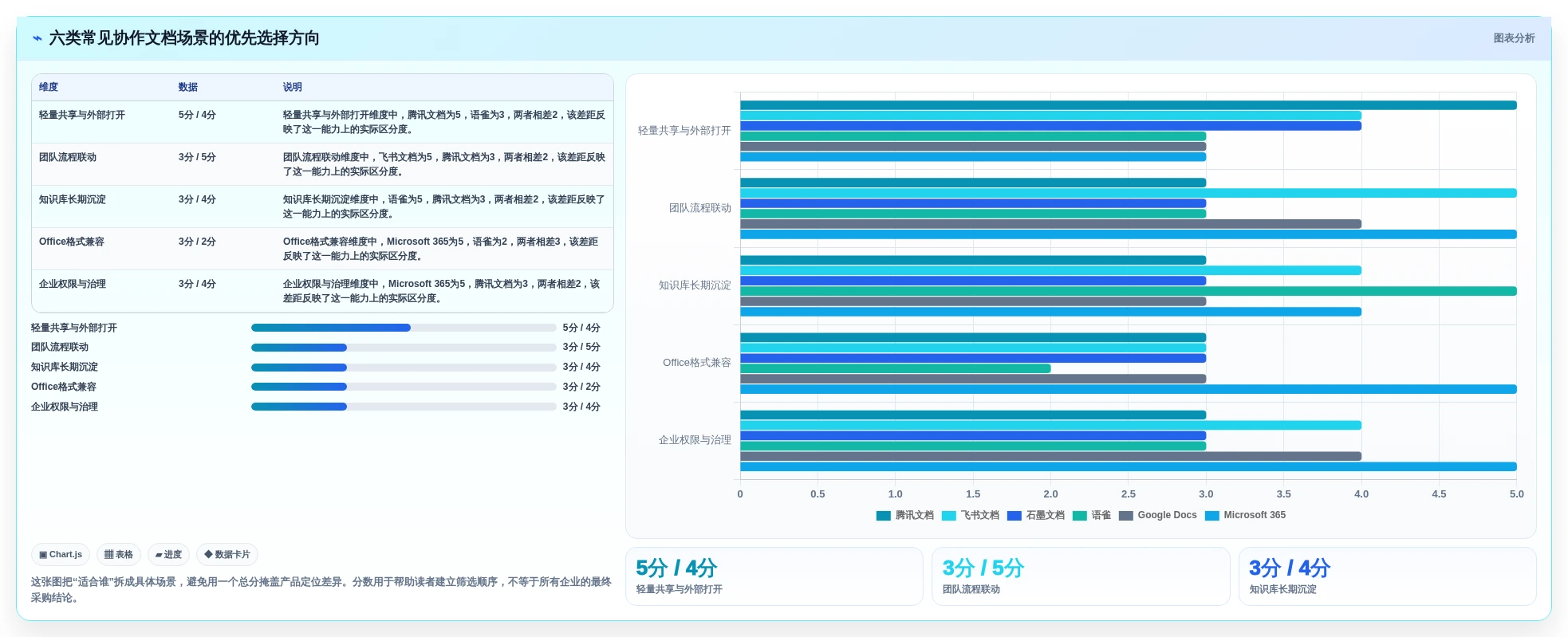Toggle the Microsoft 365 legend item
Viewport: 1568px width, 637px height.
pyautogui.click(x=1245, y=515)
